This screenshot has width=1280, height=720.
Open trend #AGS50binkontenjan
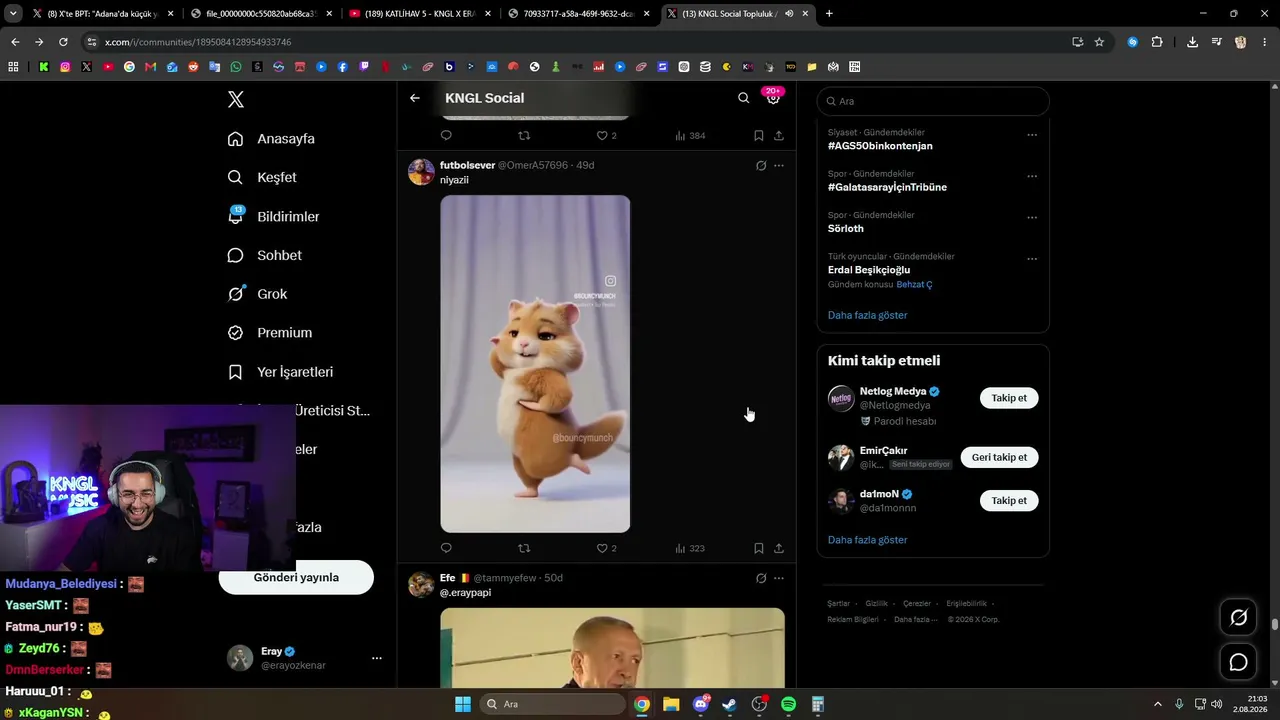click(880, 146)
